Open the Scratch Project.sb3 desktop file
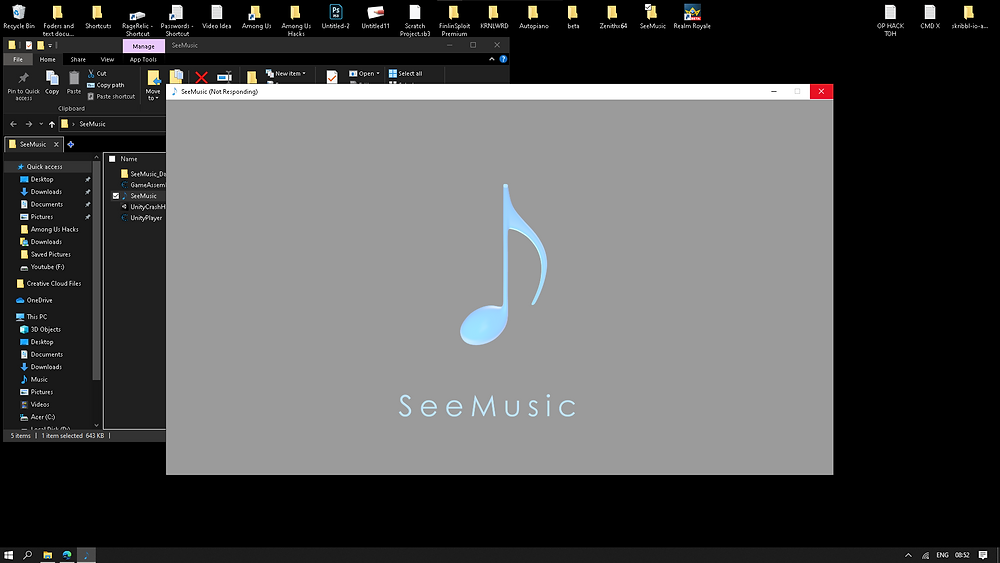The width and height of the screenshot is (1000, 563). (x=415, y=20)
